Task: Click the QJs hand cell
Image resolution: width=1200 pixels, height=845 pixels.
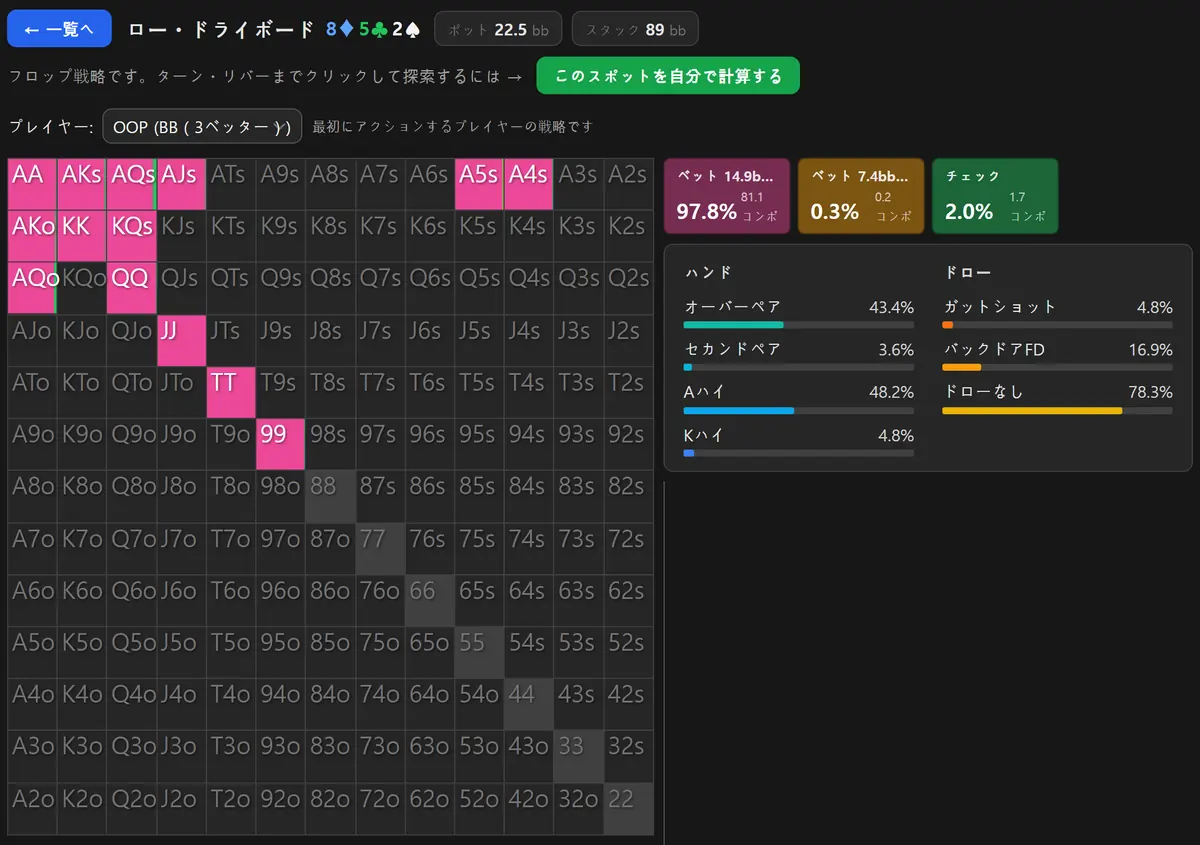Action: pyautogui.click(x=181, y=288)
